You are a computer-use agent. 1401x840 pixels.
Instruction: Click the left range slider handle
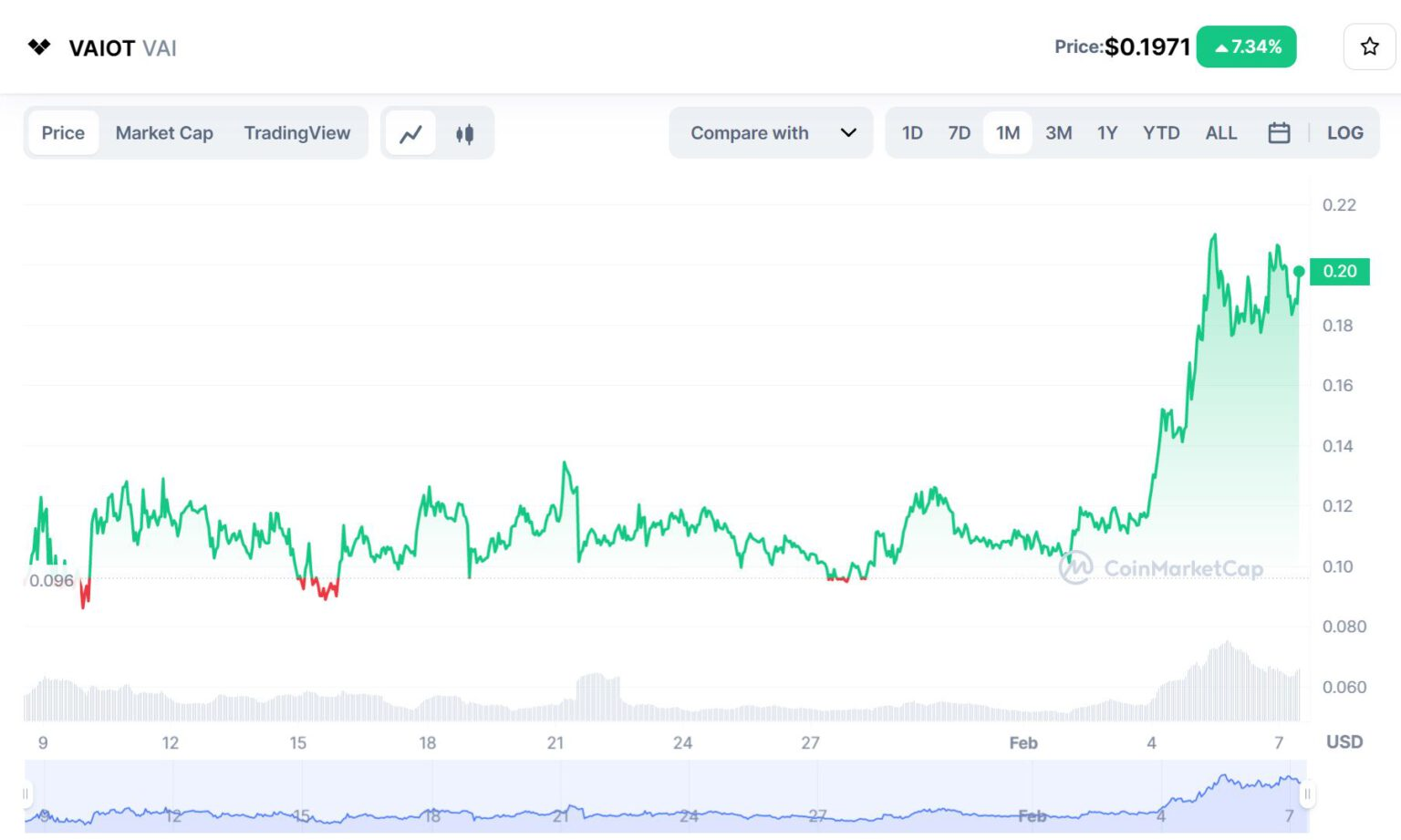(26, 793)
